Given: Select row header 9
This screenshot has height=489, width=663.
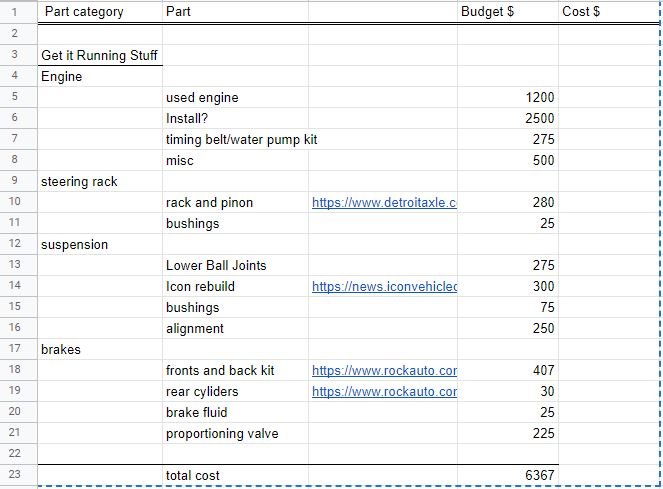Looking at the screenshot, I should point(19,181).
